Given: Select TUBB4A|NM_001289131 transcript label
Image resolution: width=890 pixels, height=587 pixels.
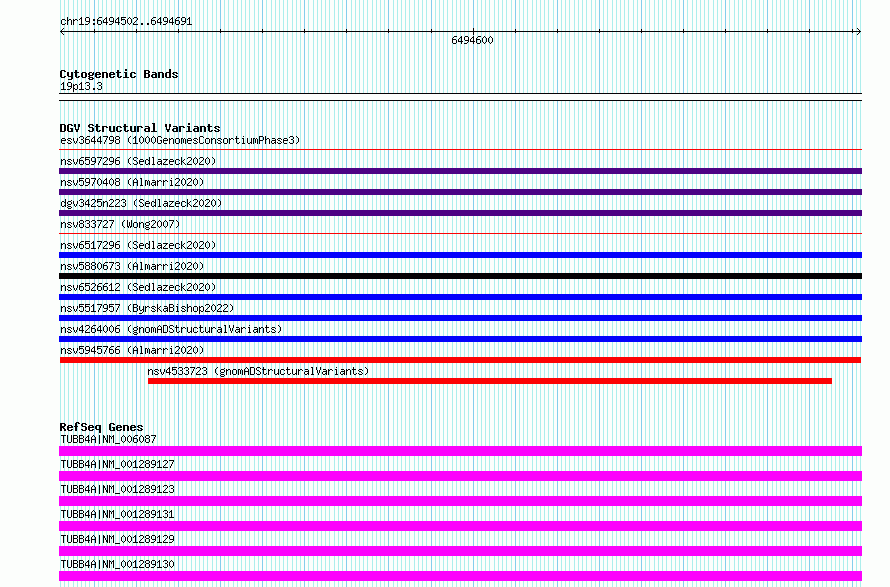Looking at the screenshot, I should click(x=117, y=514).
